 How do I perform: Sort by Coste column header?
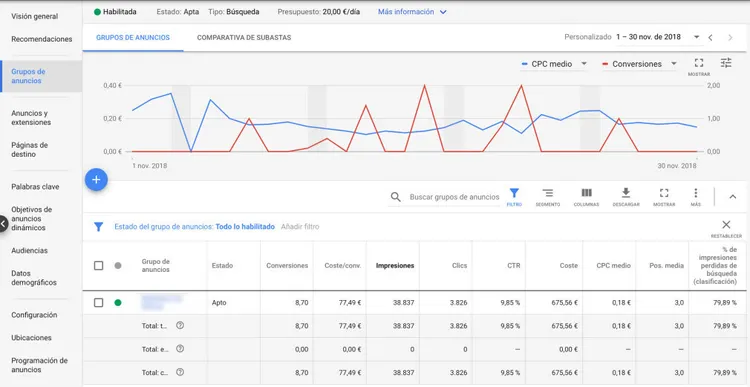tap(569, 265)
